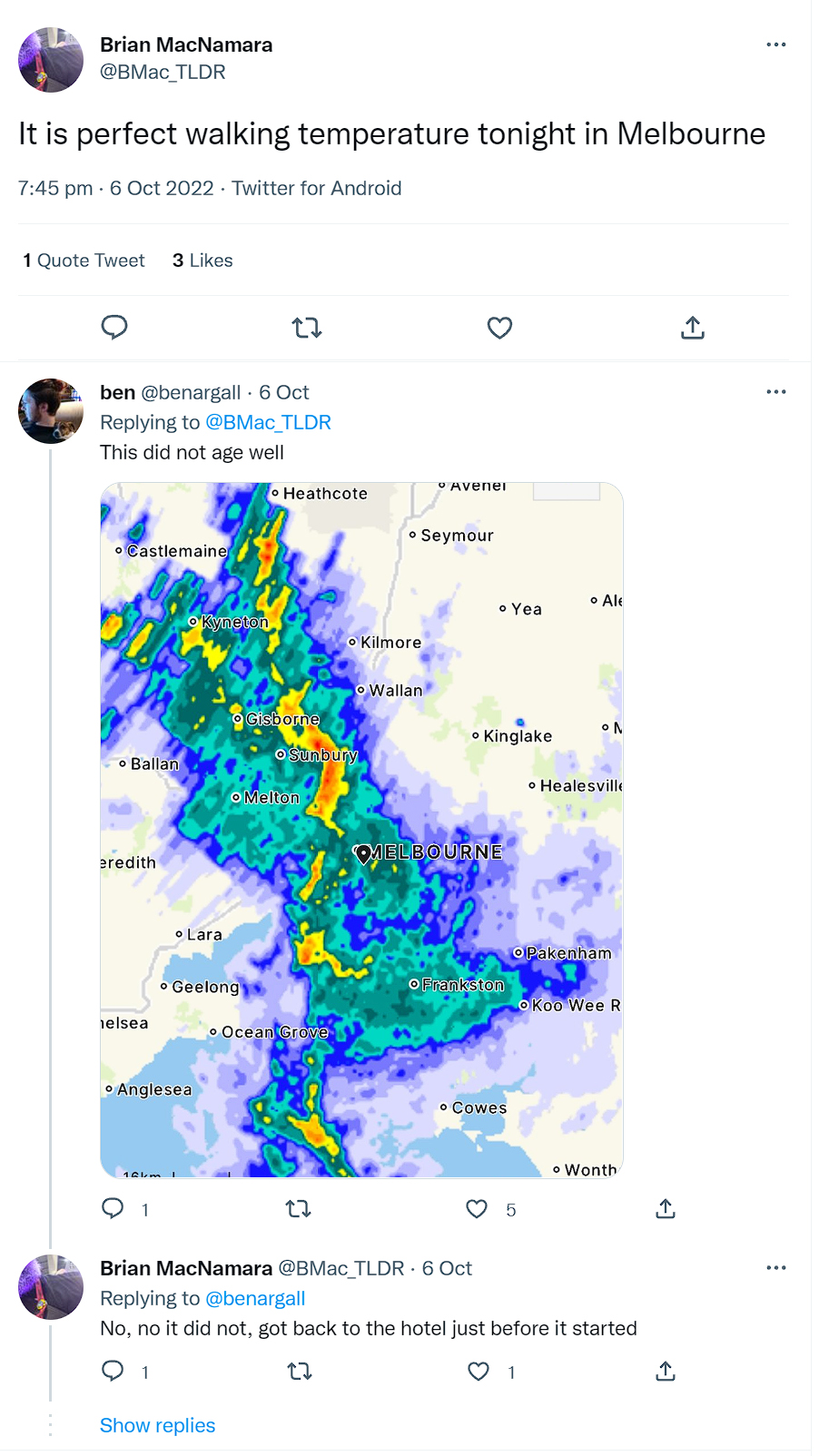
Task: Like ben's weather radar reply
Action: 476,1209
